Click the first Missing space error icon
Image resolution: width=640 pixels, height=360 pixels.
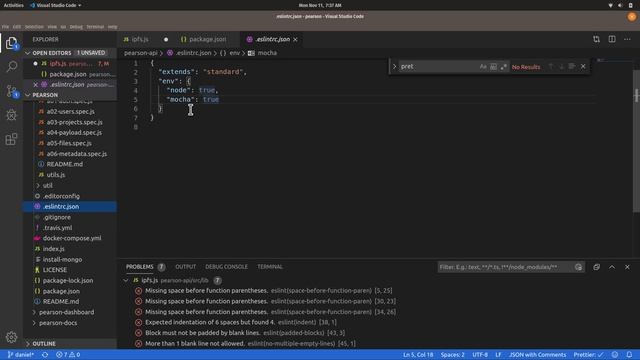[138, 291]
